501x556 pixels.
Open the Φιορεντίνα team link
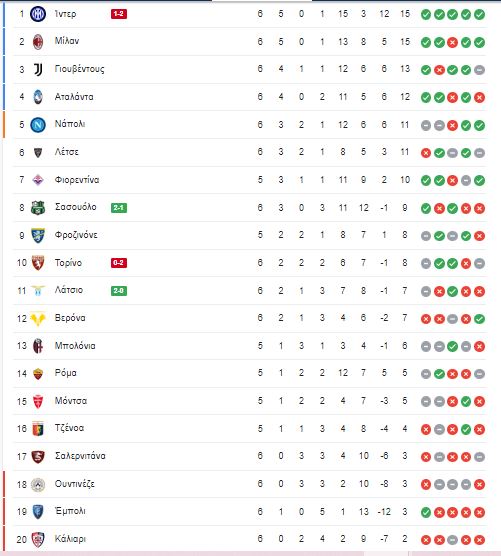pyautogui.click(x=77, y=180)
